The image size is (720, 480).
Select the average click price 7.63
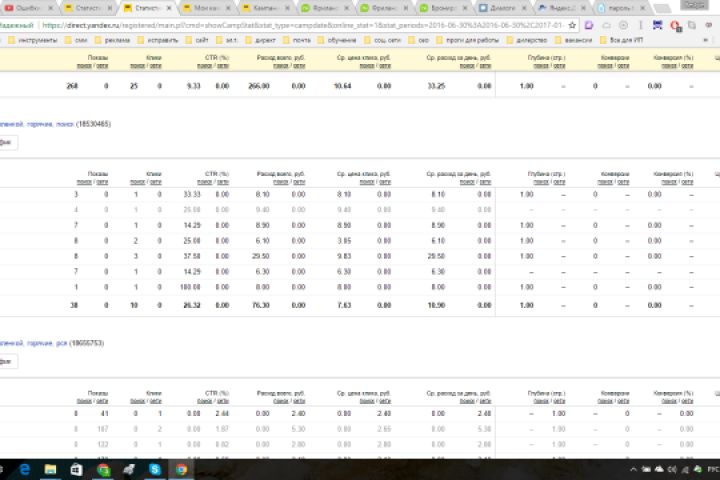(344, 305)
